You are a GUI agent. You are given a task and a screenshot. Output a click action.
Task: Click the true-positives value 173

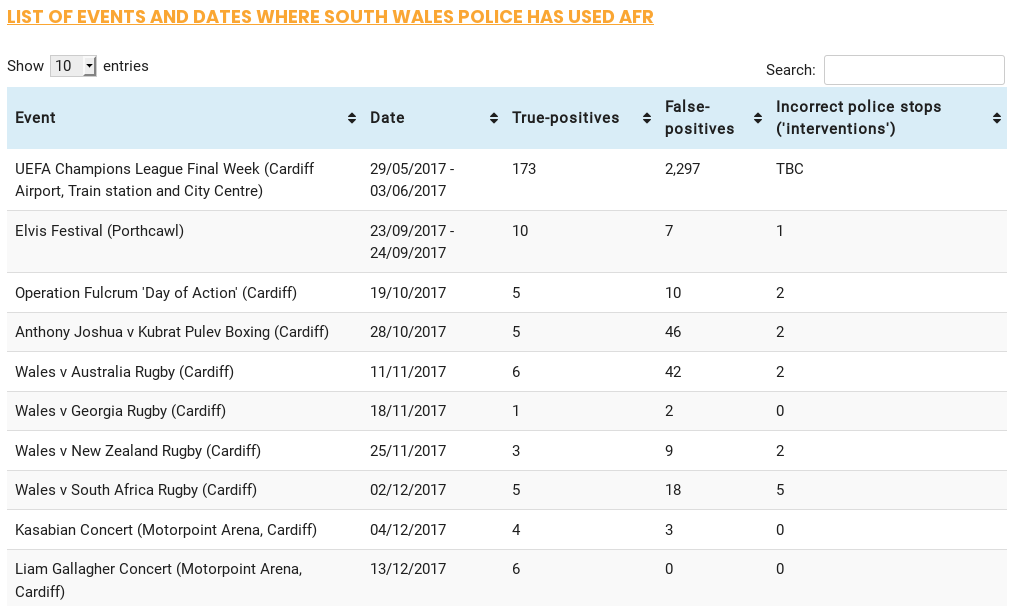[x=524, y=169]
